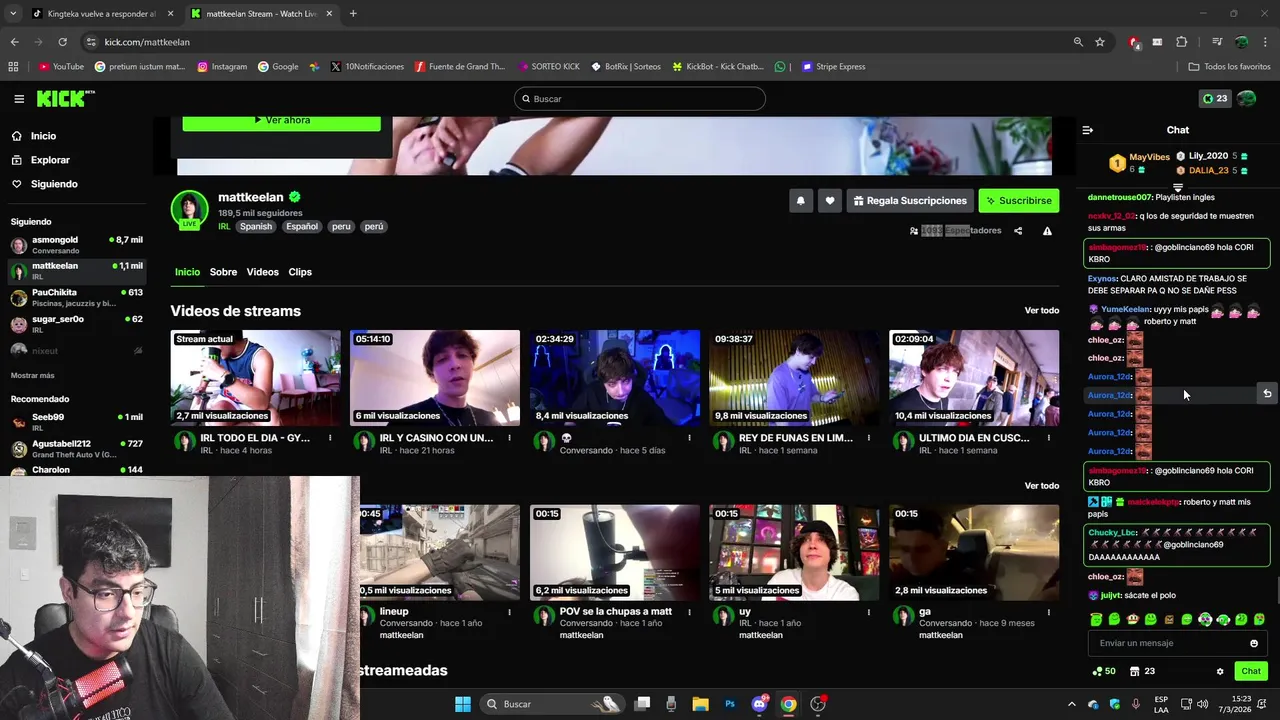Click the 23 points balance badge in header

coord(1214,99)
